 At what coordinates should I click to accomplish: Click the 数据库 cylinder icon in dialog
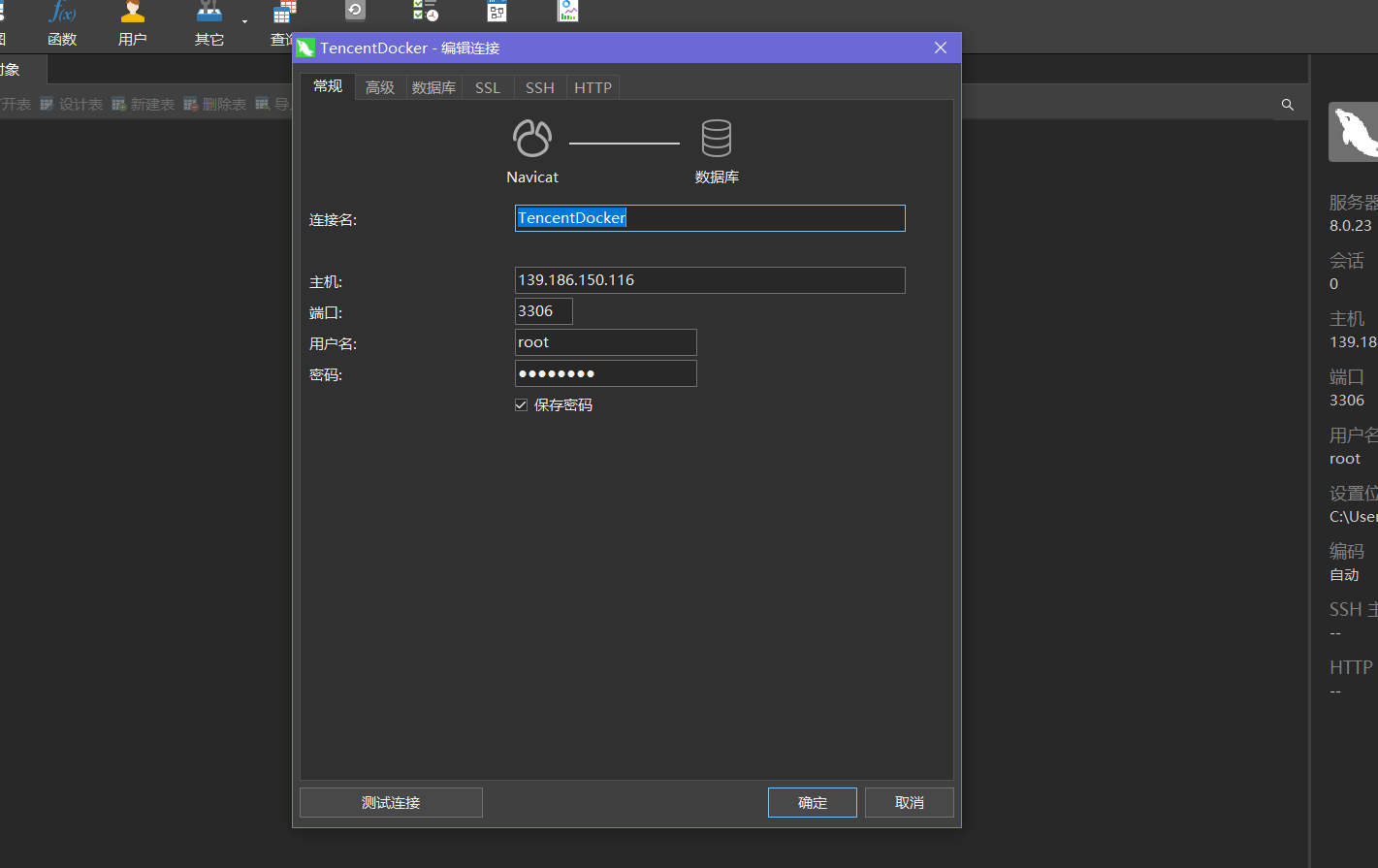(x=717, y=138)
